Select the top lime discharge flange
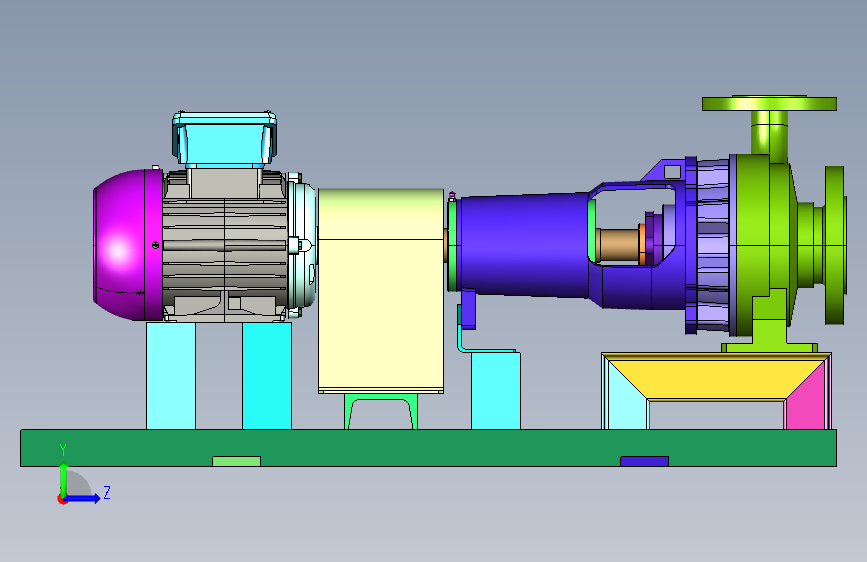Viewport: 867px width, 562px height. (769, 103)
